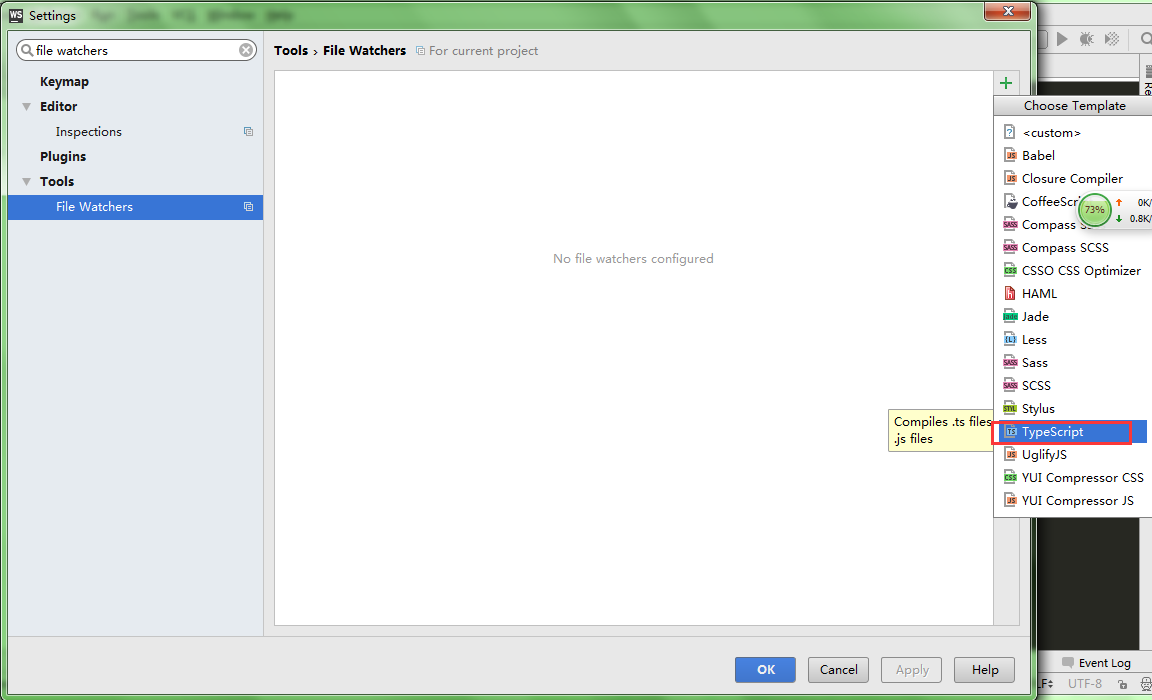The height and width of the screenshot is (700, 1152).
Task: Click the Run arrow in background toolbar
Action: click(1062, 39)
